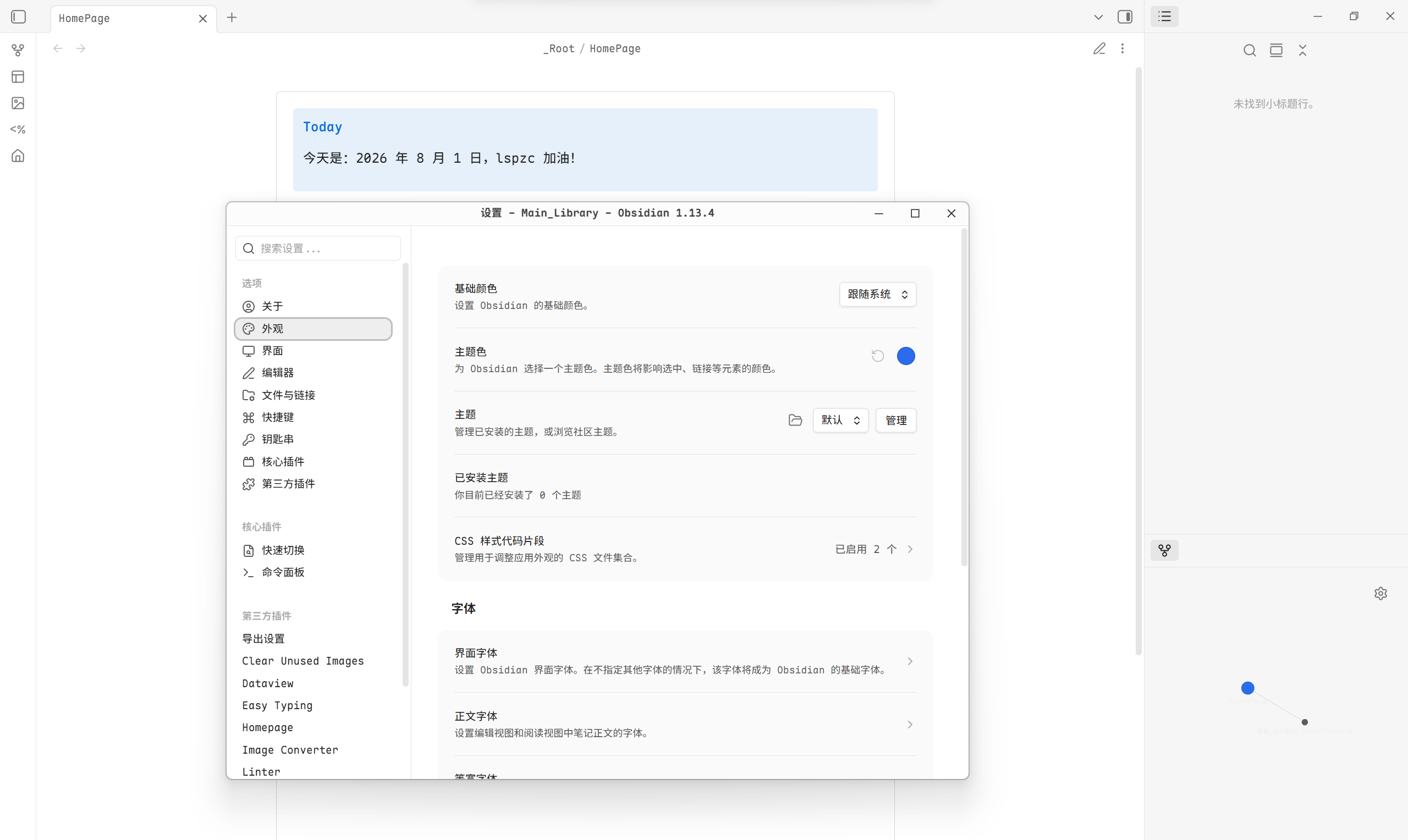Open the 关于 settings section
Viewport: 1408px width, 840px height.
pyautogui.click(x=313, y=306)
